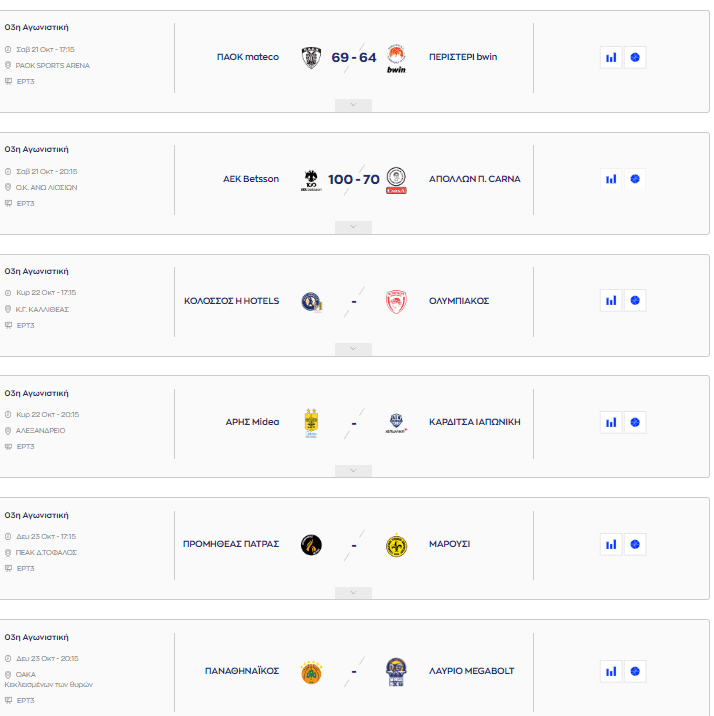Expand the ΠΡΟΜΗΘΕΑΣ vs ΜΑΡΟΥΣΙ match details
This screenshot has width=714, height=716.
coord(353,593)
